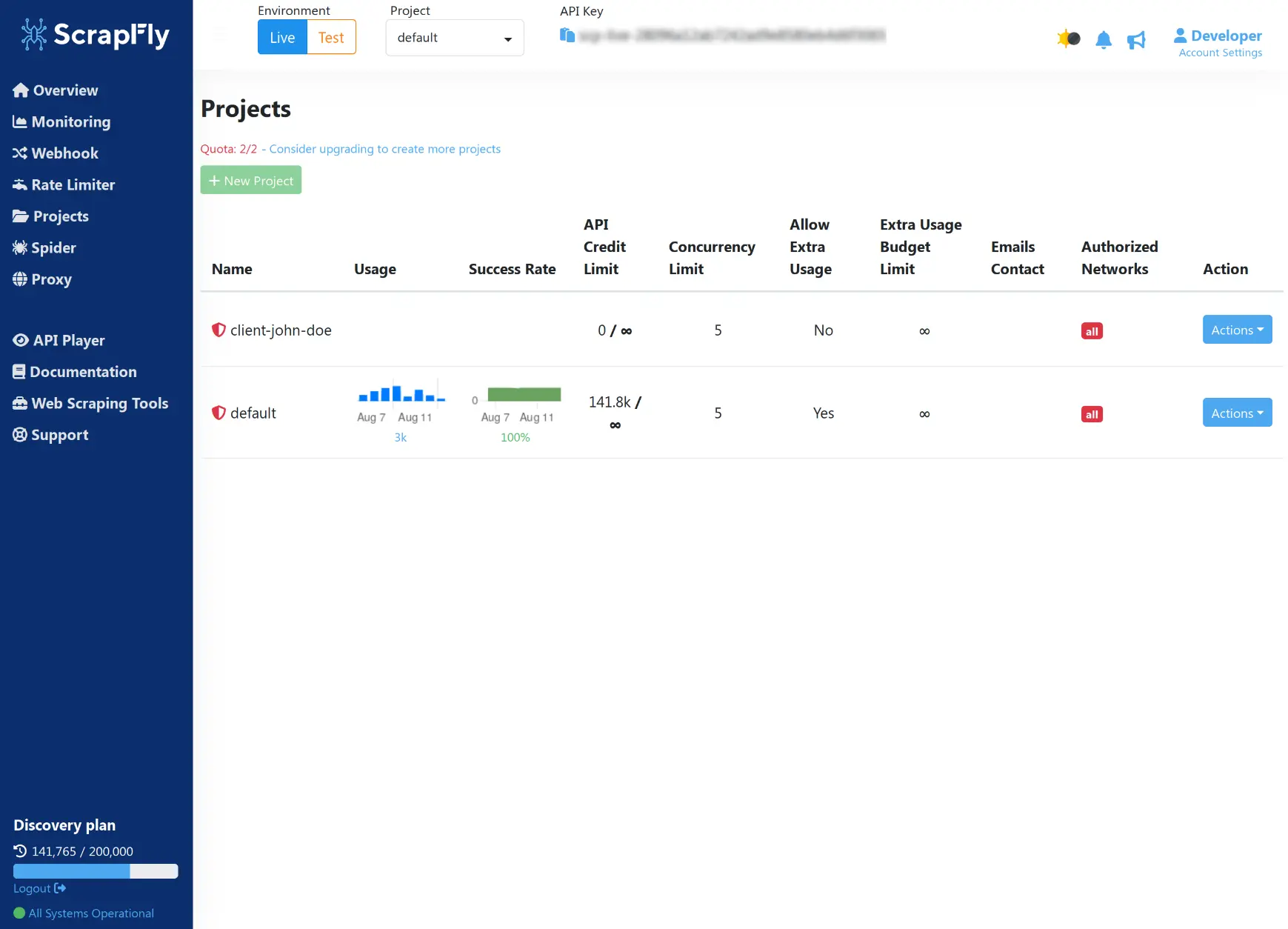Expand Actions for client-john-doe project
Viewport: 1288px width, 929px height.
tap(1236, 330)
